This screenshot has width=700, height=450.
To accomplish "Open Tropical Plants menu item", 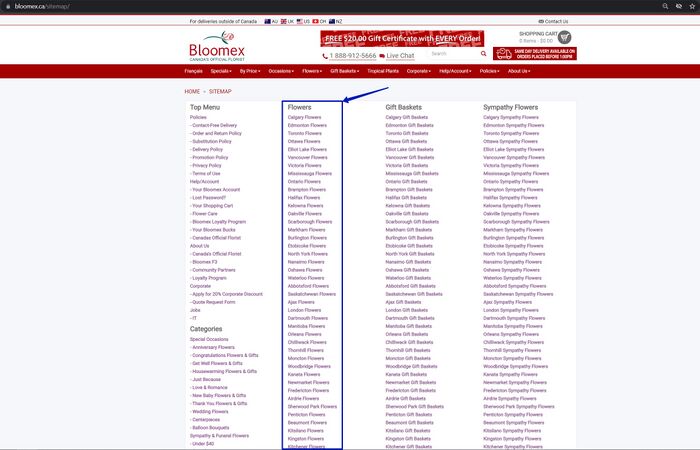I will point(383,71).
